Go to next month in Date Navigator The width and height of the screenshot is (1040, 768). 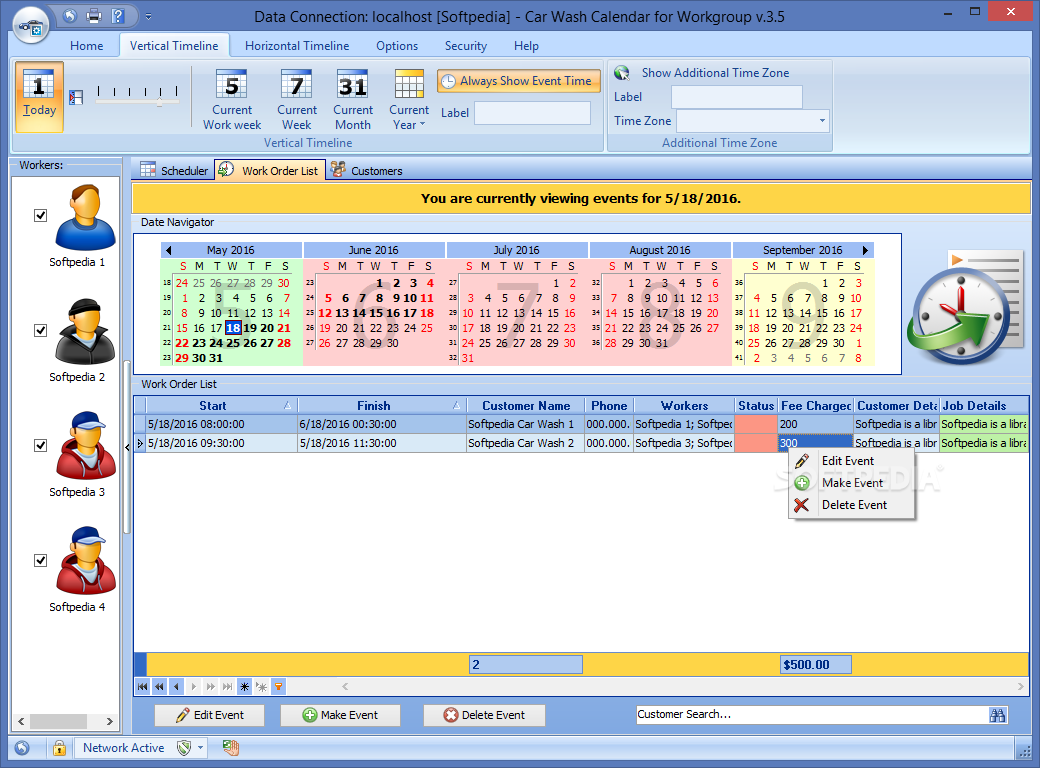pos(865,250)
